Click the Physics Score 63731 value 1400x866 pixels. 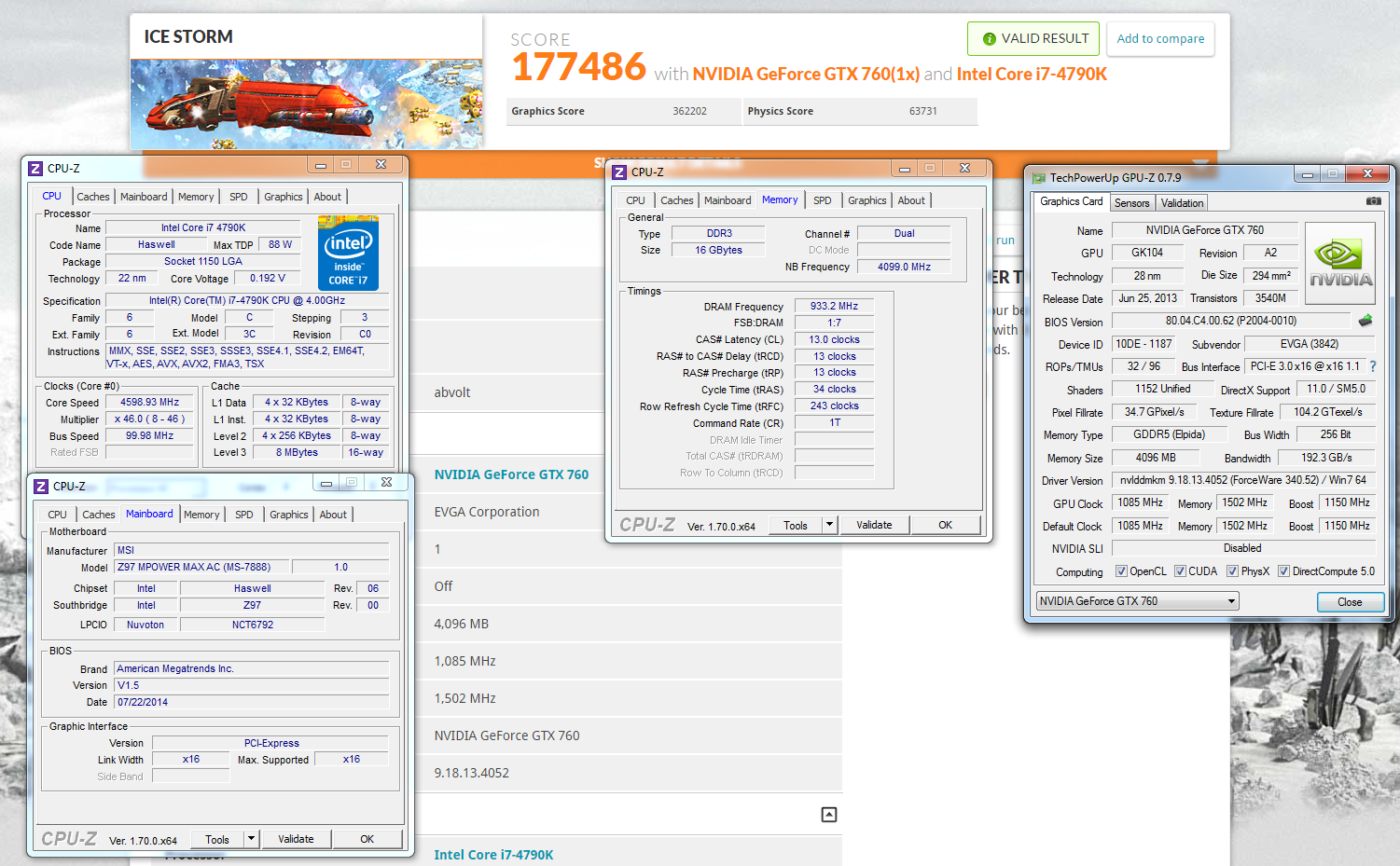click(x=922, y=111)
